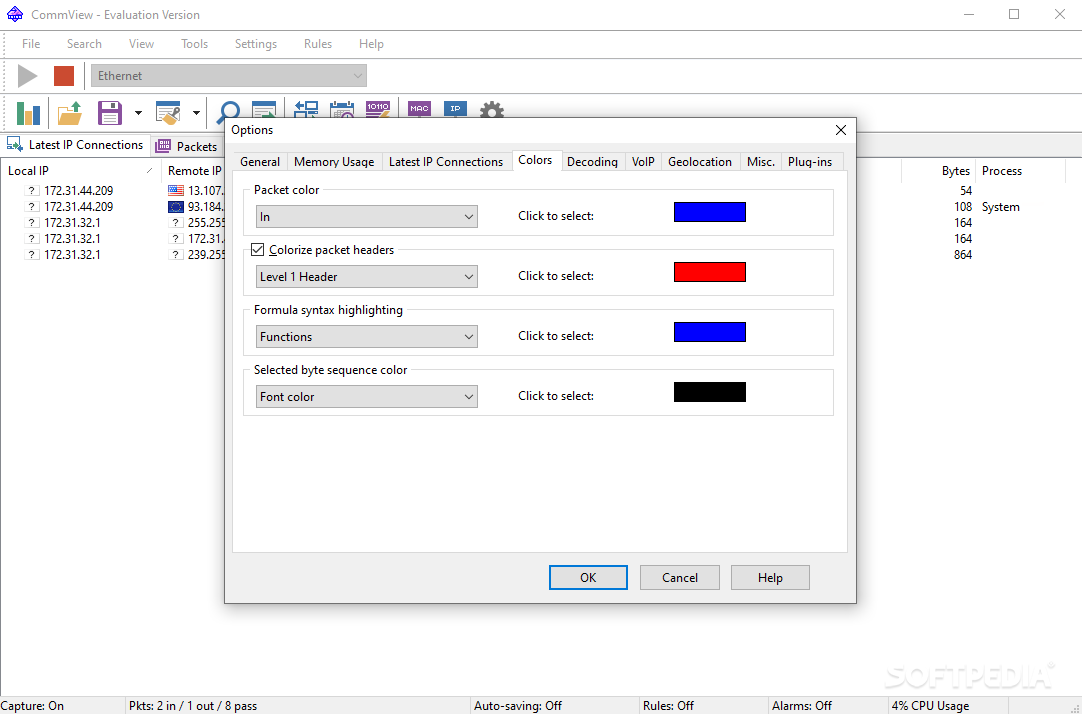Image resolution: width=1082 pixels, height=714 pixels.
Task: Click the US flag in Remote IP
Action: point(176,190)
